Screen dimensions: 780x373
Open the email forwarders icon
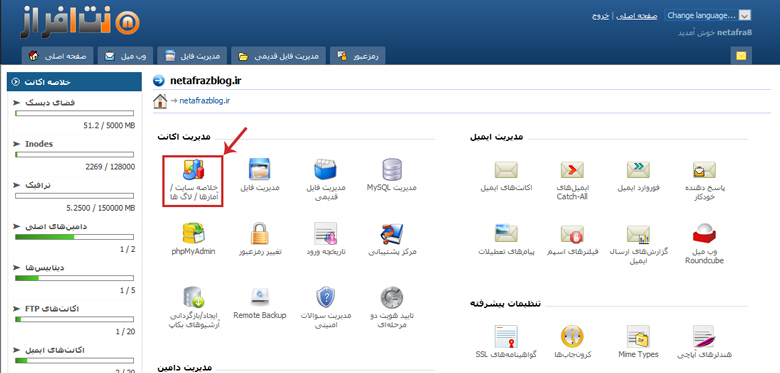click(x=638, y=170)
